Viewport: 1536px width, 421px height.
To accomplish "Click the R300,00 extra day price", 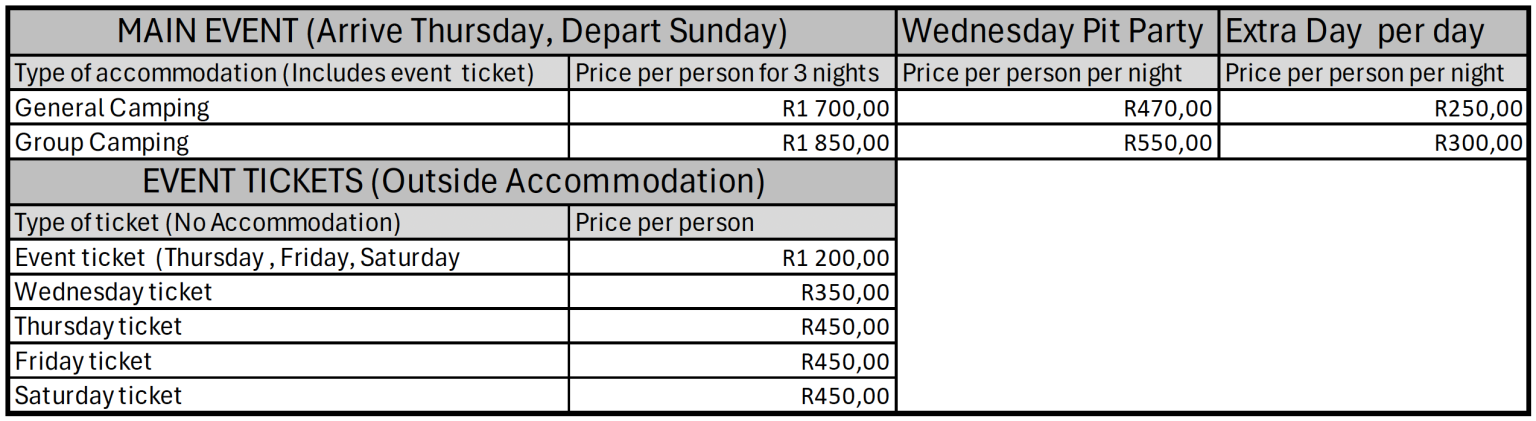I will click(1478, 143).
